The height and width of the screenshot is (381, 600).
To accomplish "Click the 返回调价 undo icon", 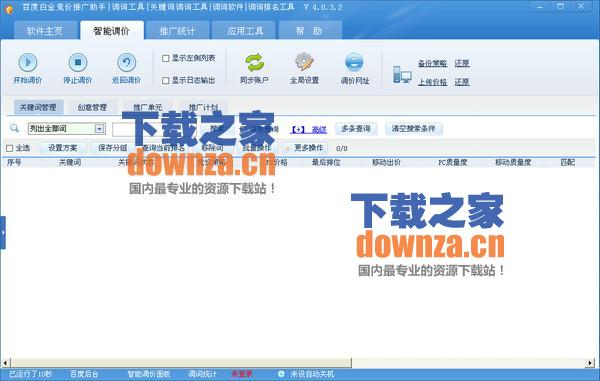I will tap(127, 62).
